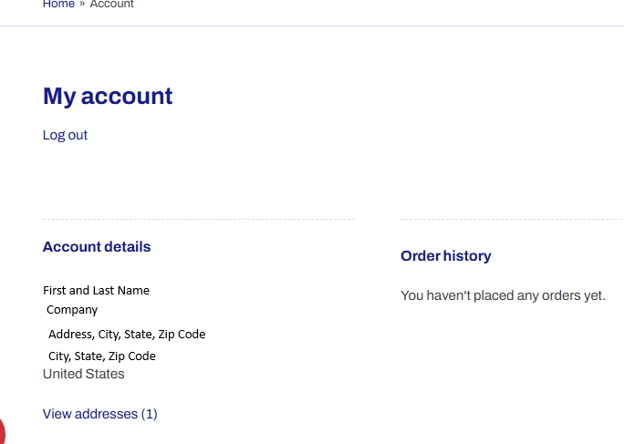Click the My account heading

108,96
